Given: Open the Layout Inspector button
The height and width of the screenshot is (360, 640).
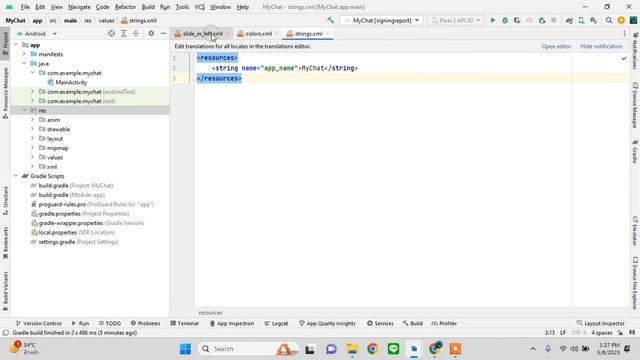Looking at the screenshot, I should coord(600,323).
